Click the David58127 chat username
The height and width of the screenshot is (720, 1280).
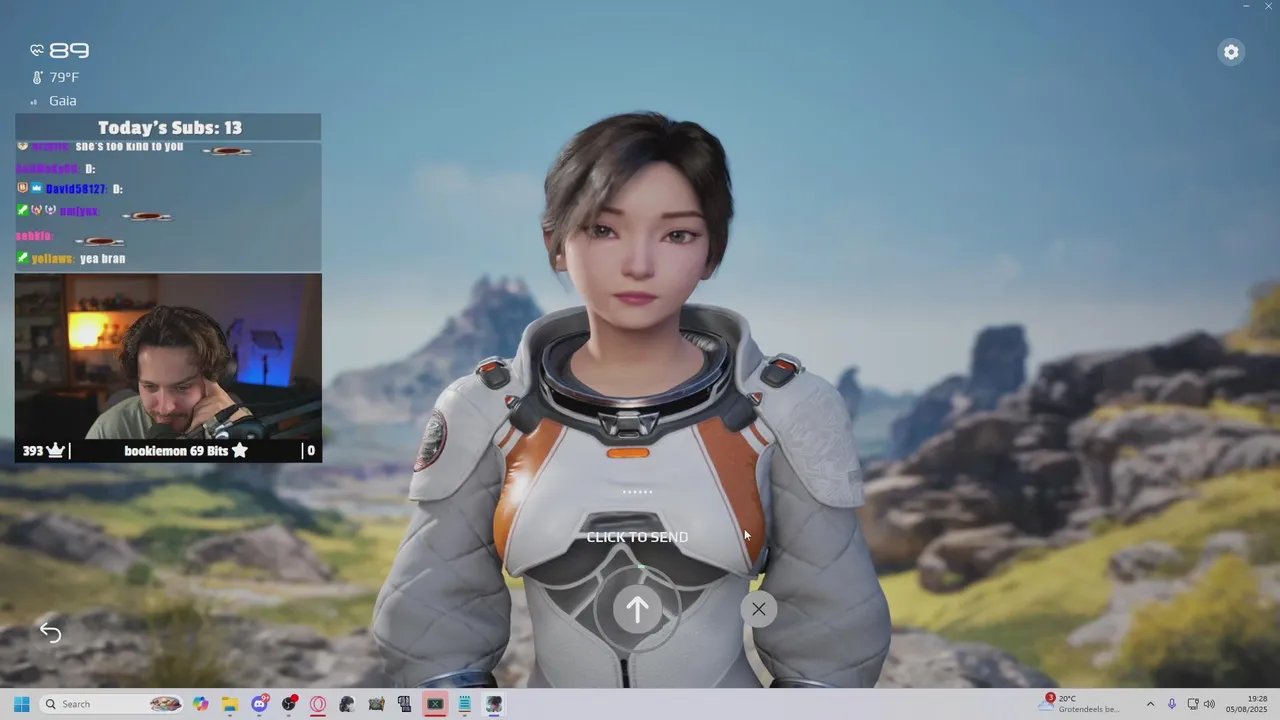(x=76, y=189)
